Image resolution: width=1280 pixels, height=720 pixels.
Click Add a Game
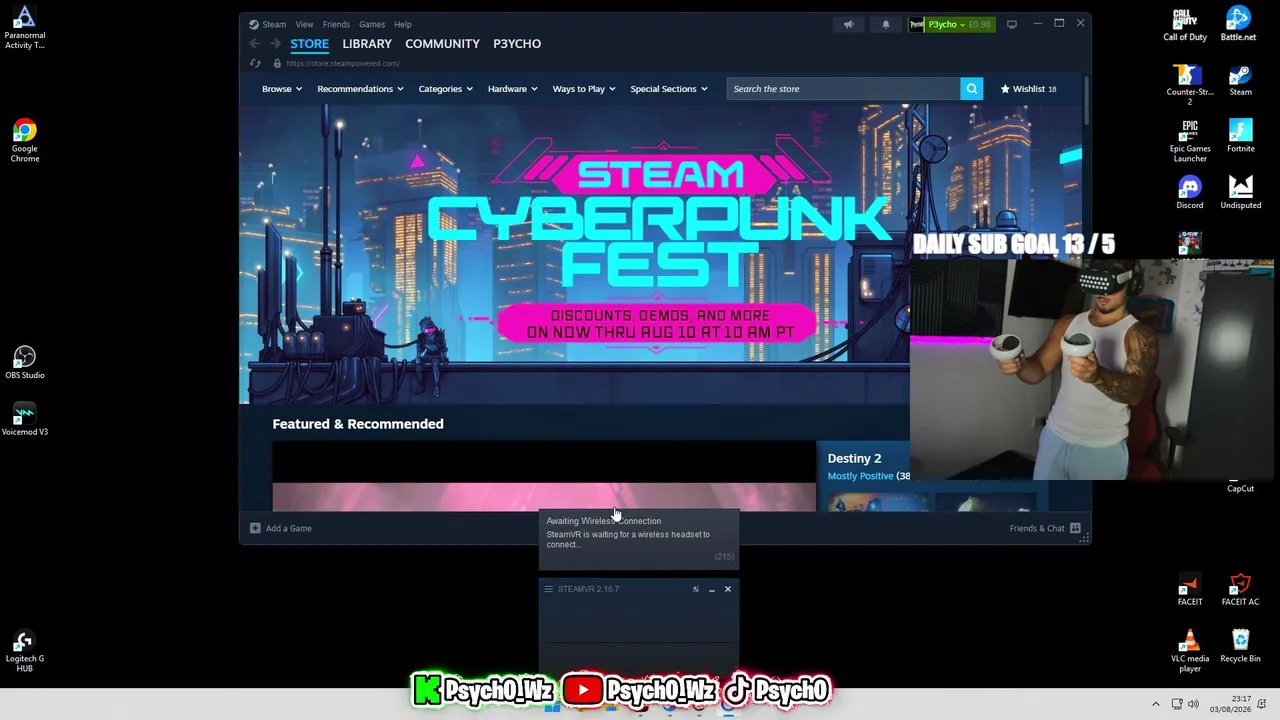click(x=281, y=528)
